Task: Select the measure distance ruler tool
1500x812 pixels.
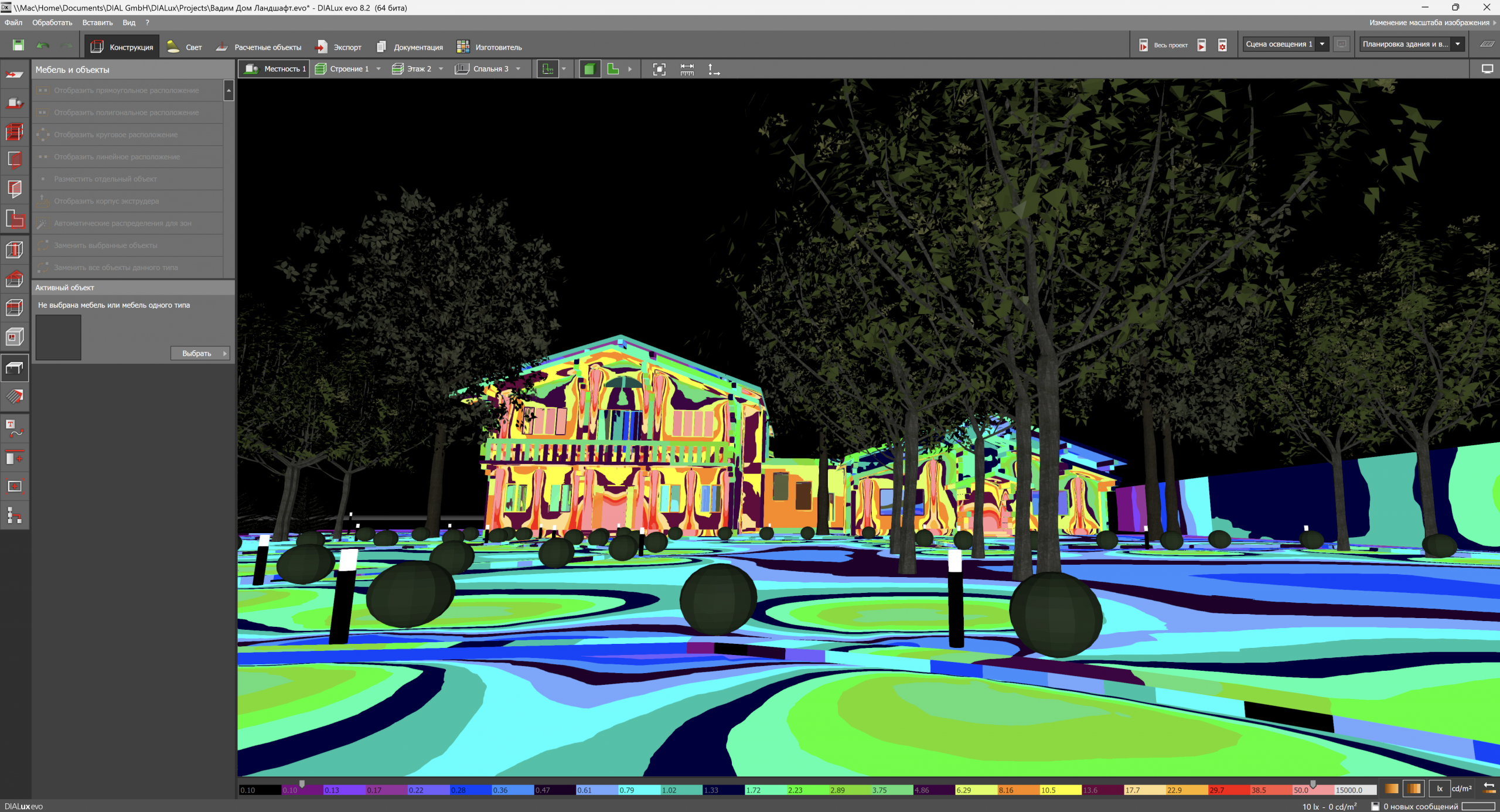Action: tap(687, 69)
